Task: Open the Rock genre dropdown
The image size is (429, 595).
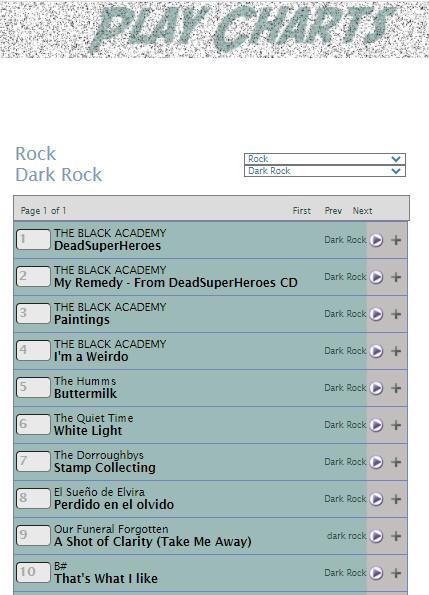Action: pos(325,159)
